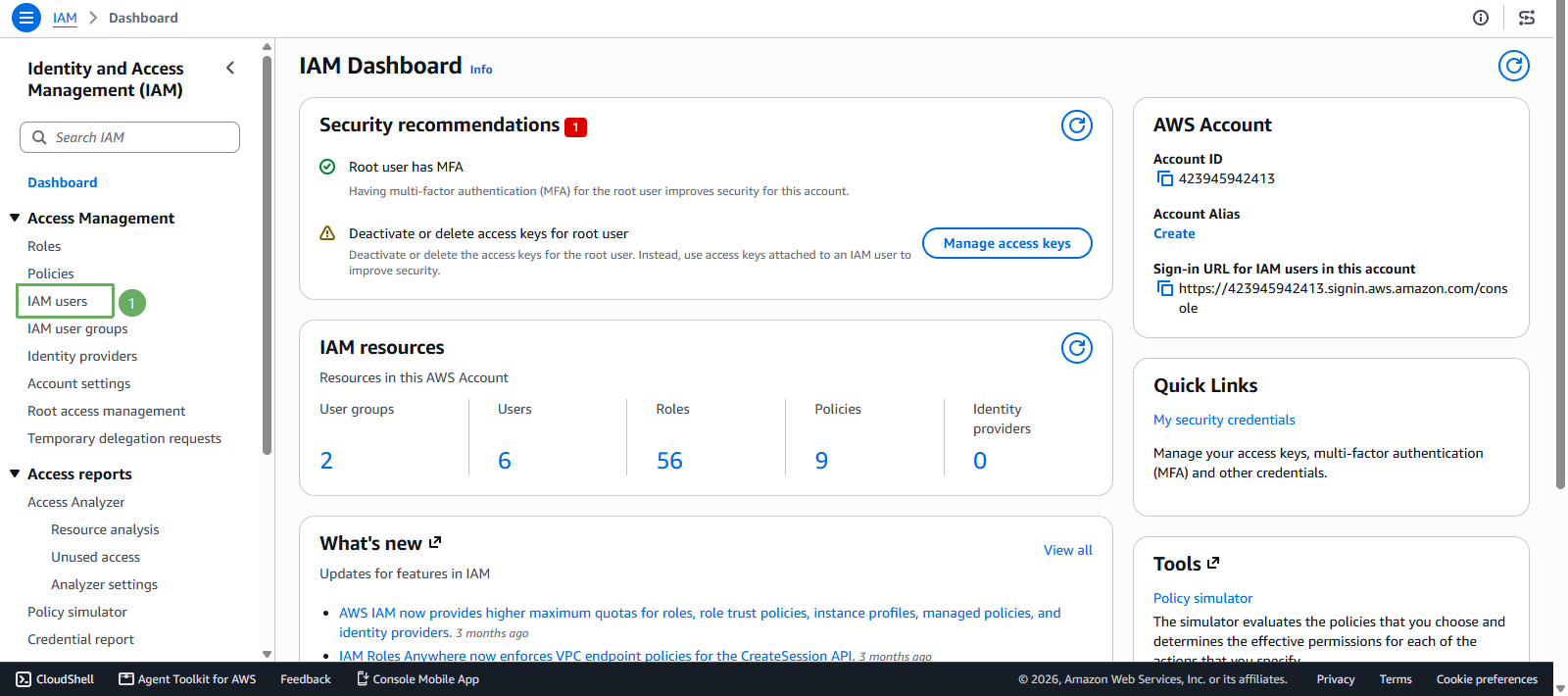Image resolution: width=1568 pixels, height=696 pixels.
Task: Open Roles in the sidebar
Action: 44,246
